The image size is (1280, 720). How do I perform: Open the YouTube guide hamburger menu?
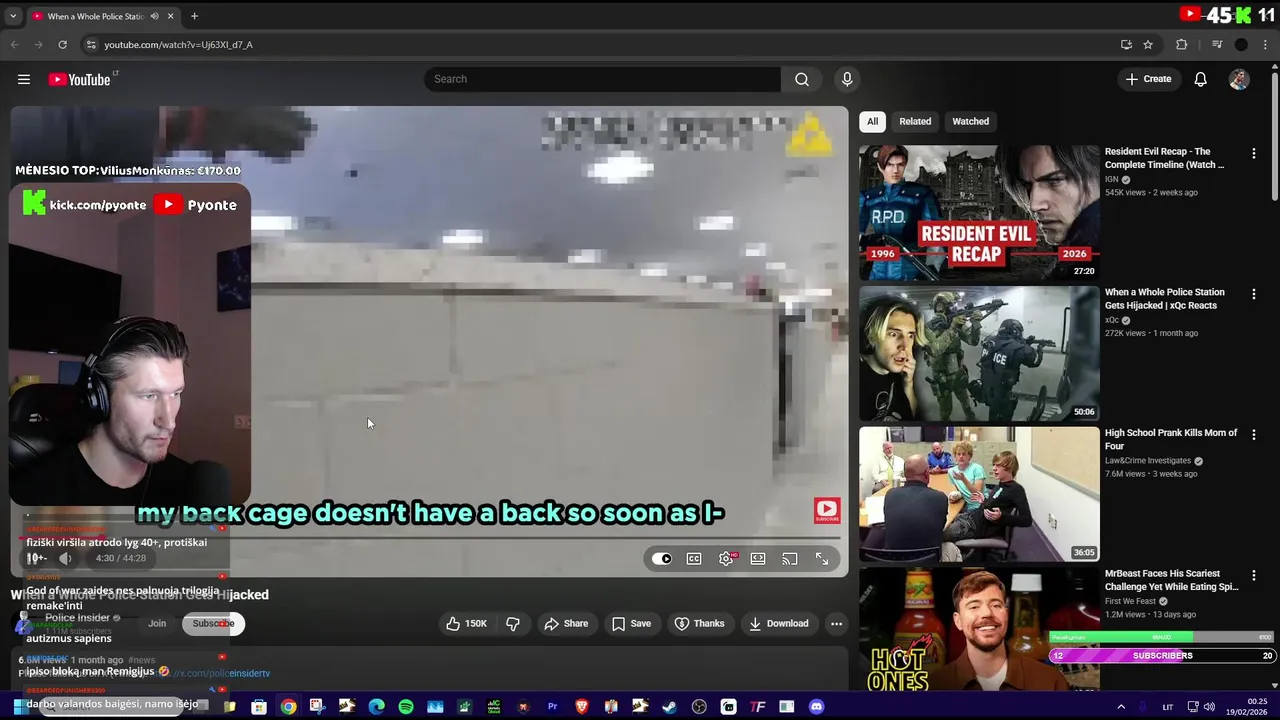(24, 79)
